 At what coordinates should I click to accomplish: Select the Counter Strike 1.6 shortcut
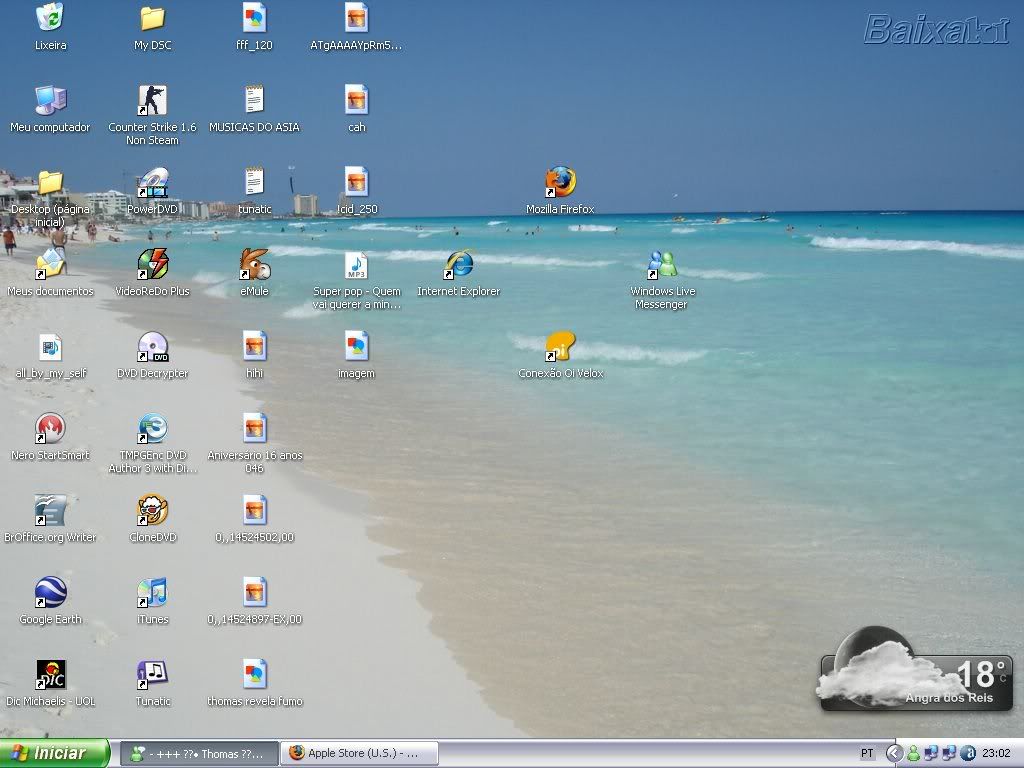coord(152,101)
